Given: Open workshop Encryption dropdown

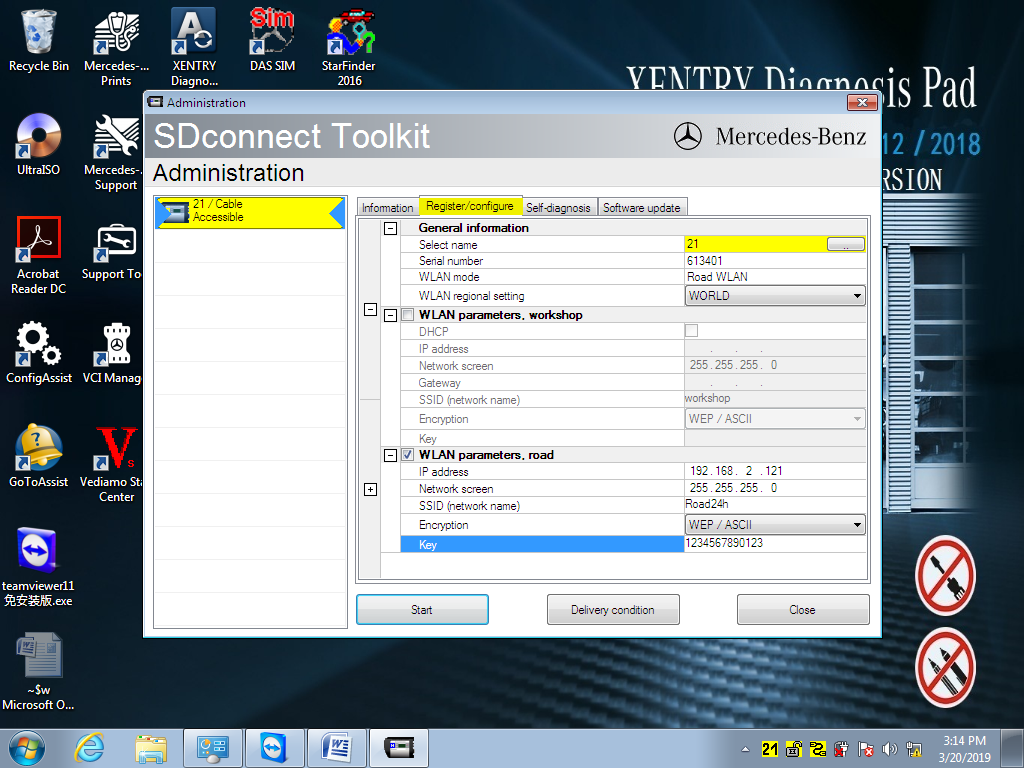Looking at the screenshot, I should pyautogui.click(x=775, y=419).
